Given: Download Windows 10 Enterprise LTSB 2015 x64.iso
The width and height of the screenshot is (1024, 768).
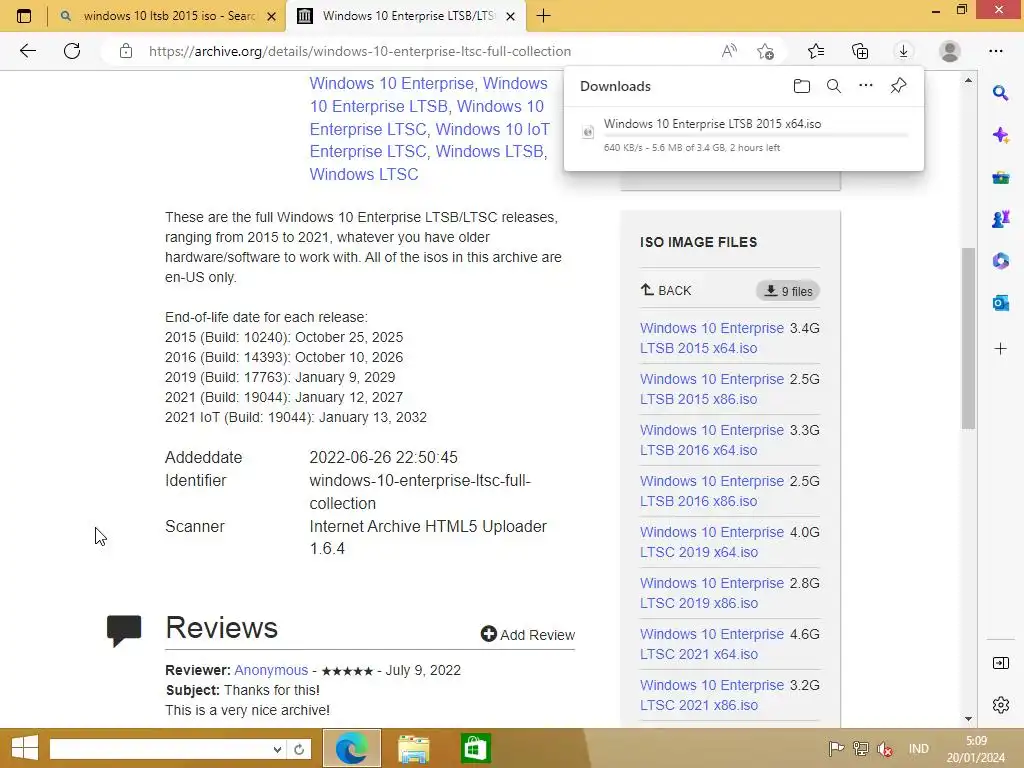Looking at the screenshot, I should pos(712,338).
